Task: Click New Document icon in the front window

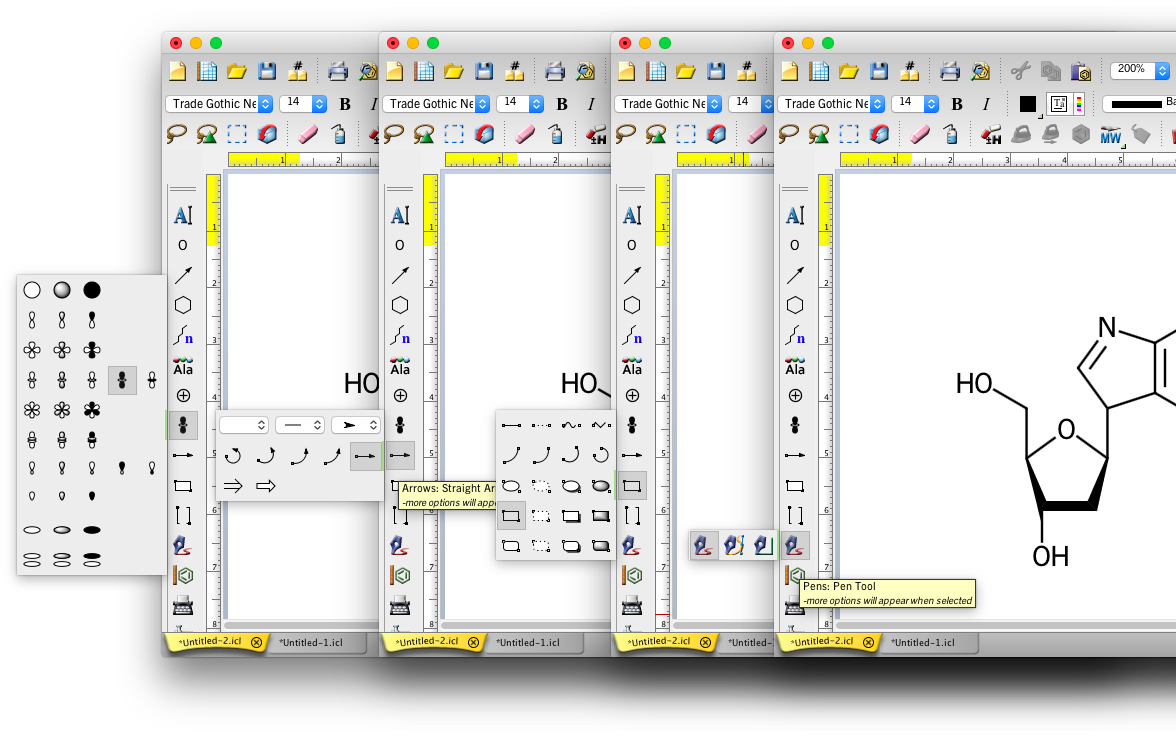Action: click(789, 71)
